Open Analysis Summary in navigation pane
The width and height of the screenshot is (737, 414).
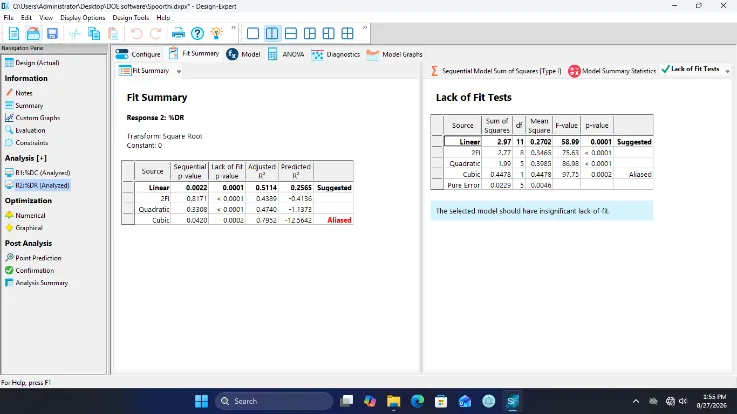(x=36, y=283)
